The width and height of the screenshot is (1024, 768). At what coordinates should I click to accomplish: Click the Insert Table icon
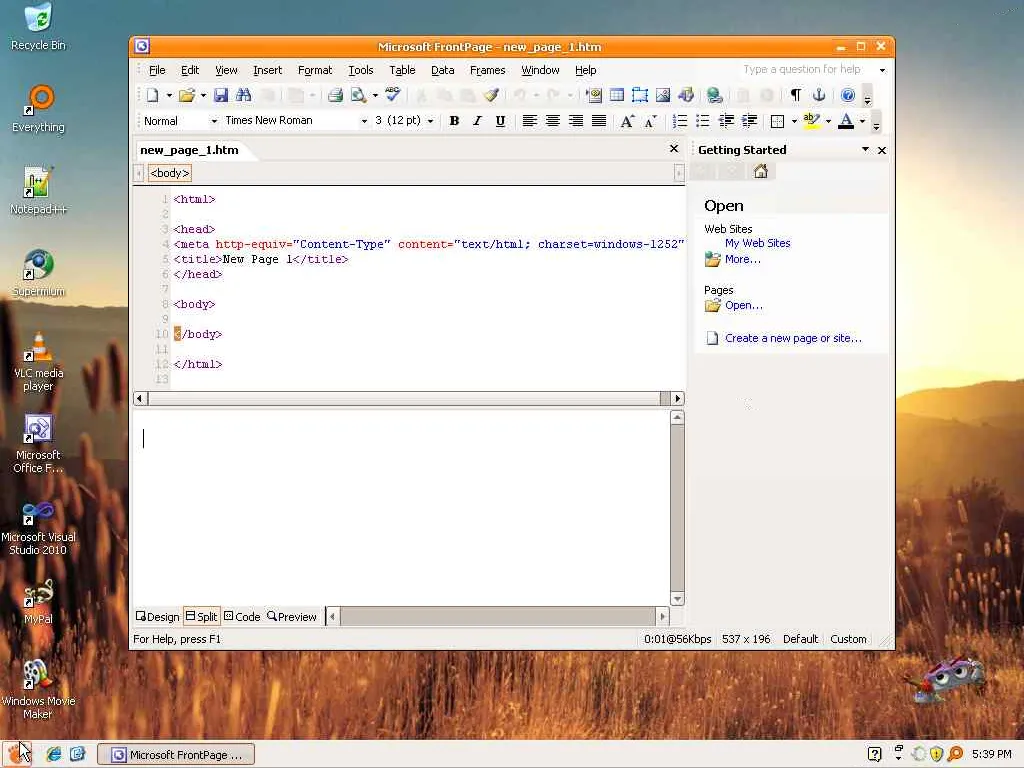(x=616, y=95)
